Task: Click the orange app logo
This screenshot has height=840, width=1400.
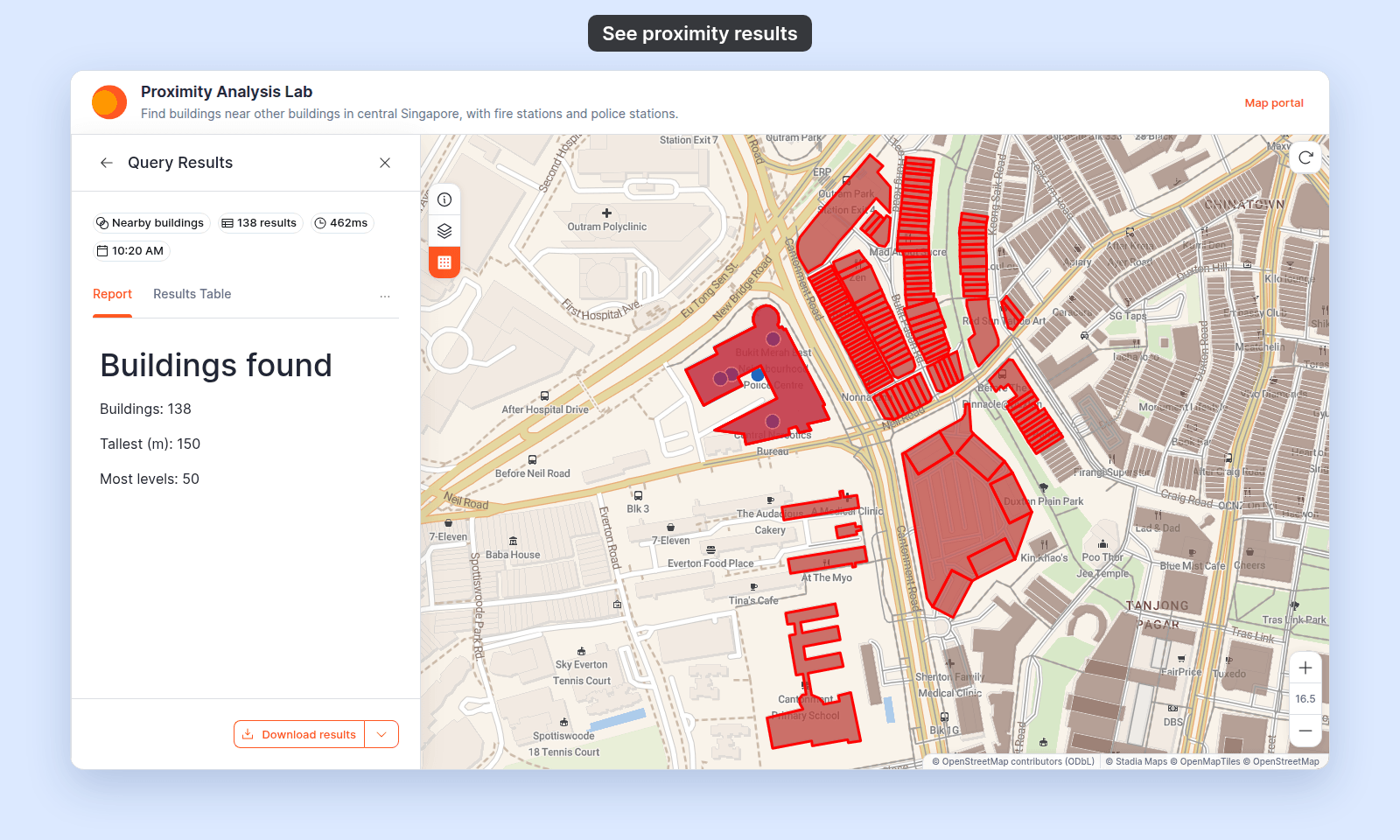Action: coord(109,102)
